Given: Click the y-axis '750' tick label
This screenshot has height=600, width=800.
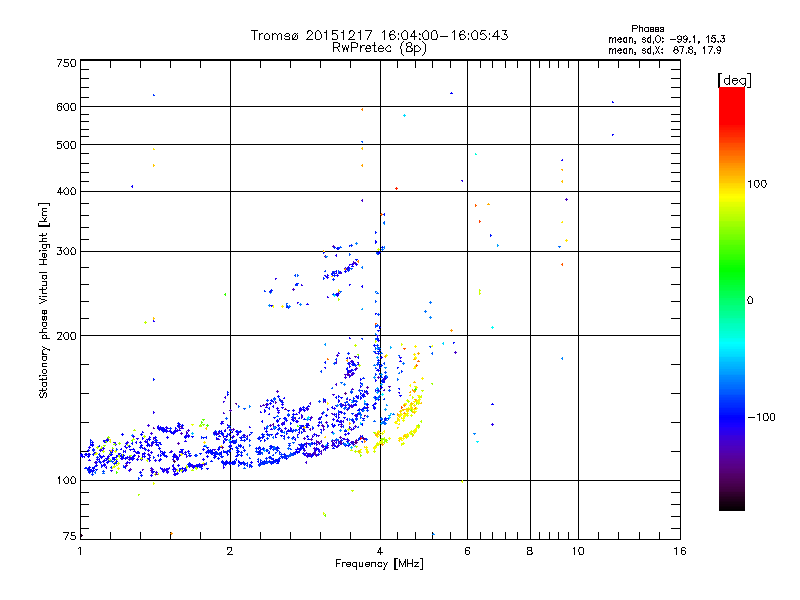Looking at the screenshot, I should pos(67,63).
